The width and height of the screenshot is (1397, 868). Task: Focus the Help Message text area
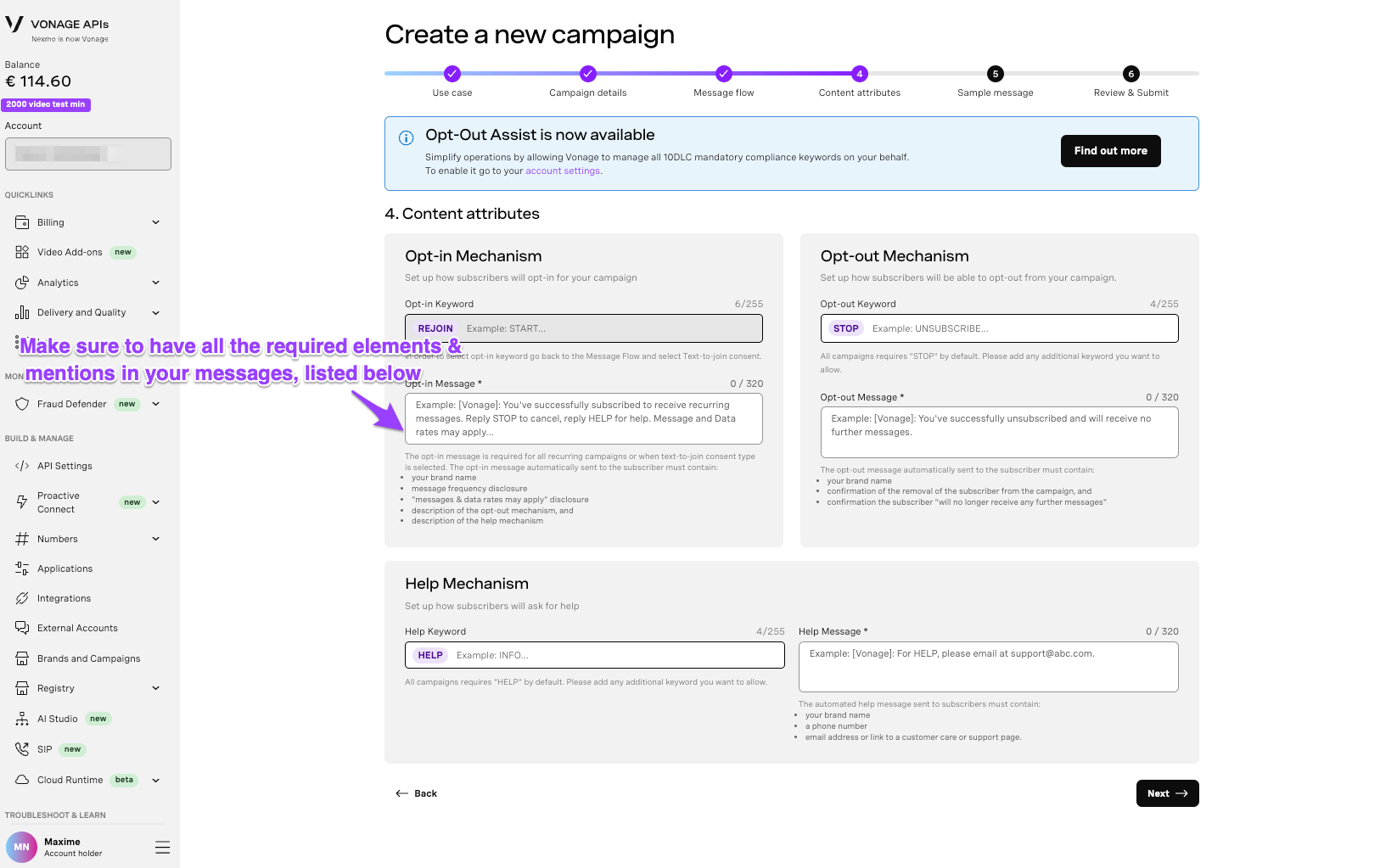coord(989,667)
